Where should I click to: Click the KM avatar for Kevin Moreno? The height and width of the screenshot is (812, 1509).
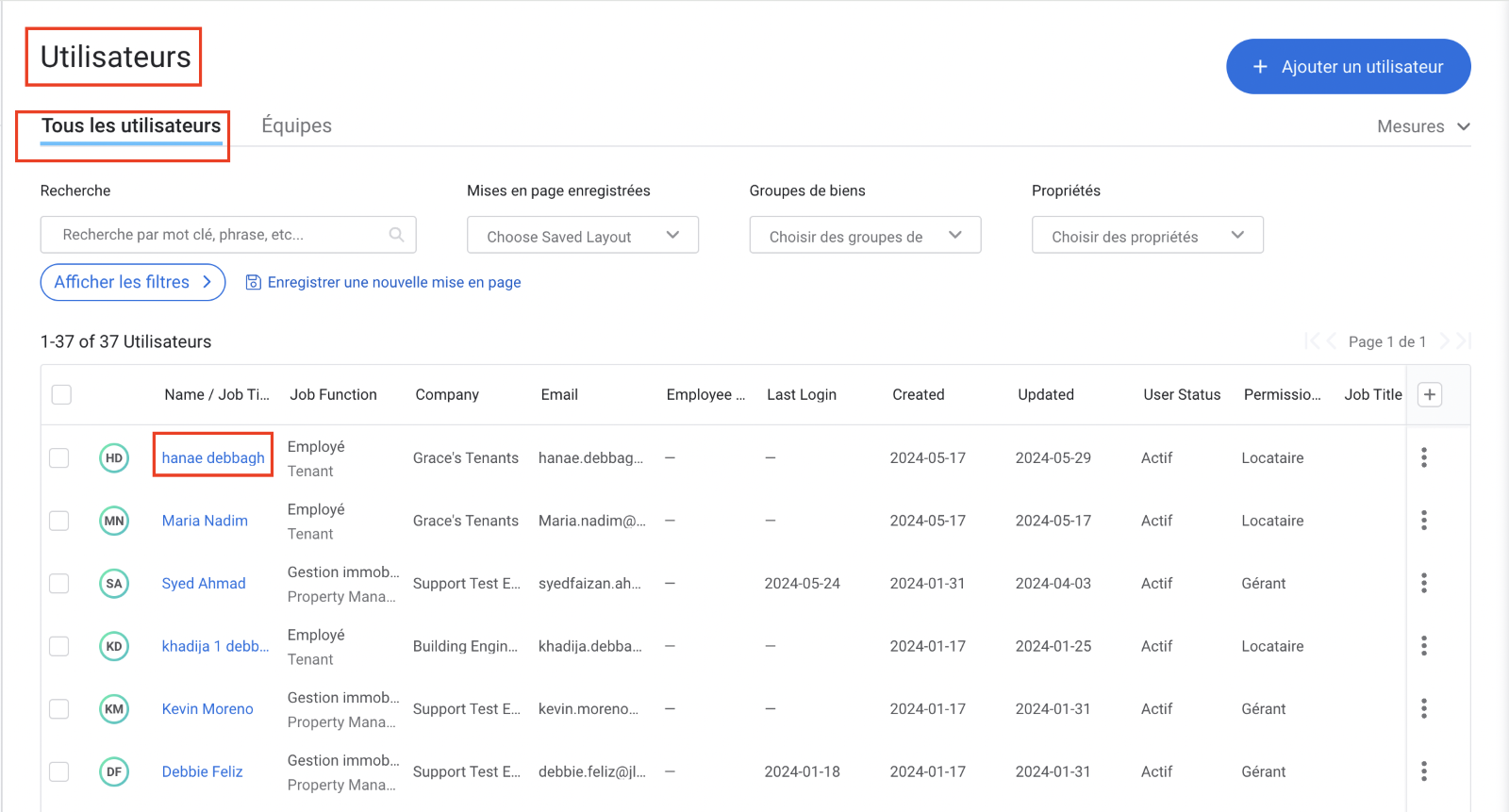coord(114,709)
